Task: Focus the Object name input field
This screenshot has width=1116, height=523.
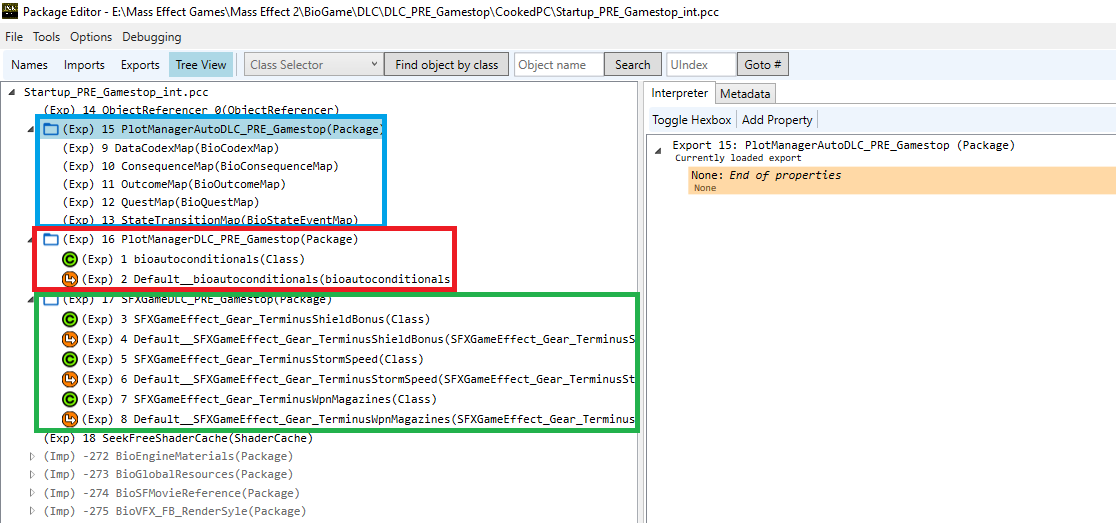Action: 559,65
